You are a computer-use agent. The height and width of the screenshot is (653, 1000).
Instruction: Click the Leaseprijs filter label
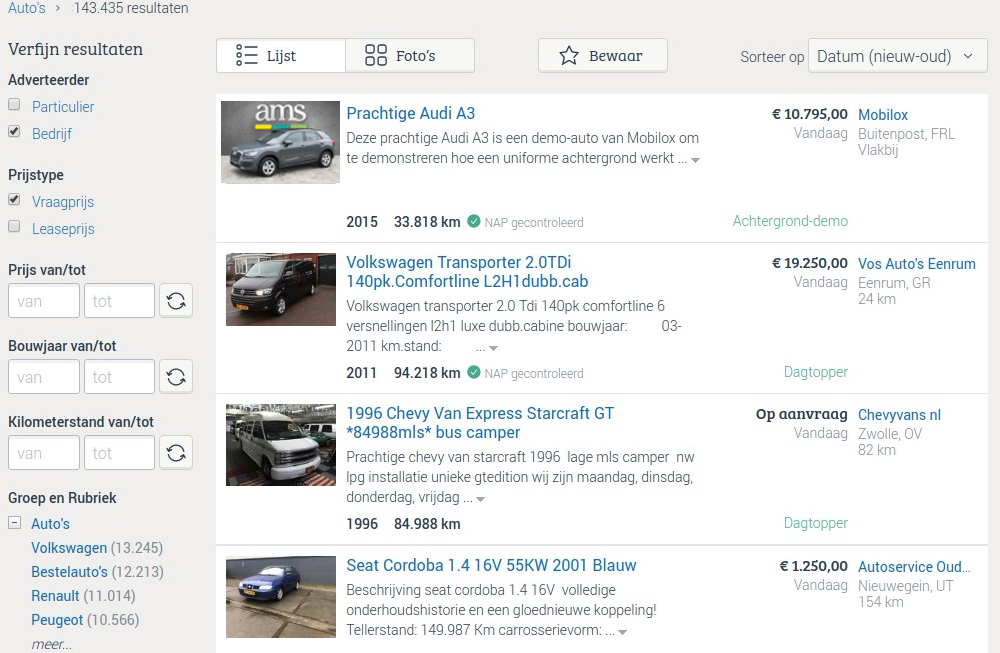tap(63, 228)
